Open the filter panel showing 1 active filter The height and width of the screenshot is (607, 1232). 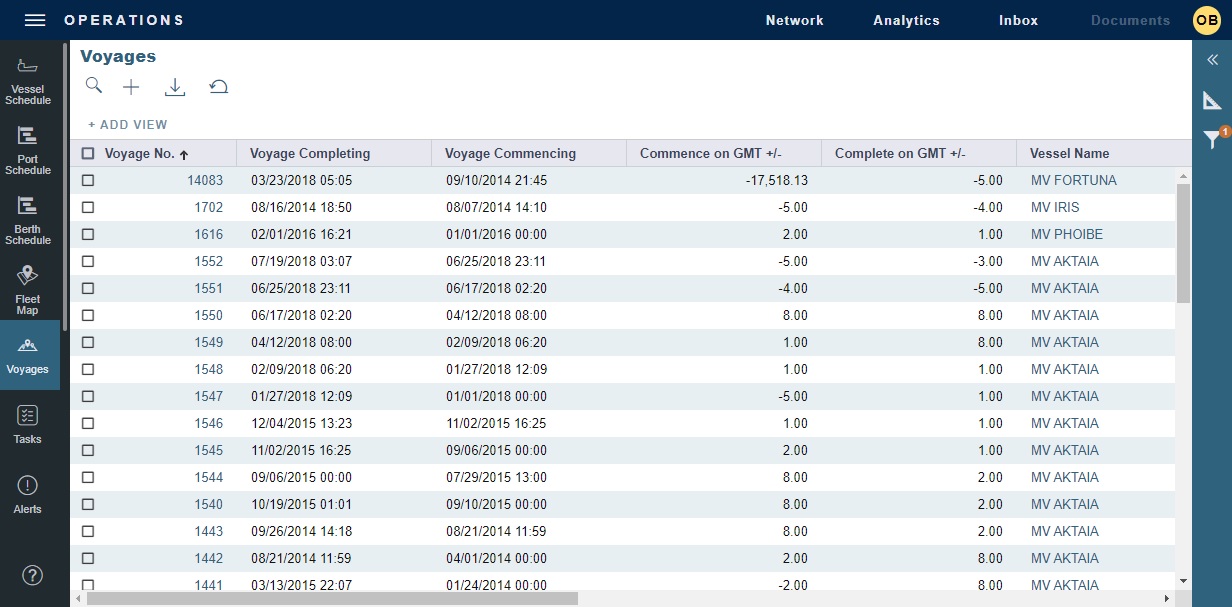(x=1213, y=137)
